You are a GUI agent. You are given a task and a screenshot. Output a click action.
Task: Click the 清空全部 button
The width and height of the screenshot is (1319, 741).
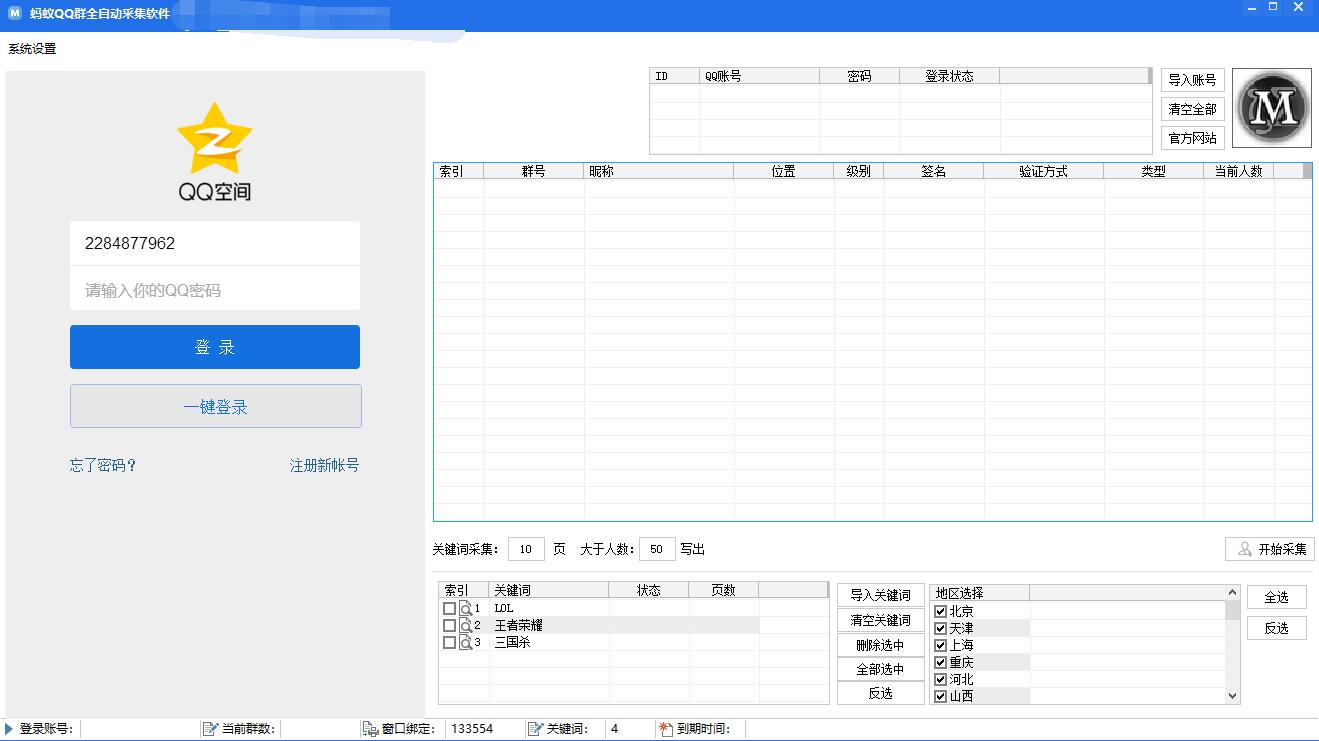(1193, 109)
